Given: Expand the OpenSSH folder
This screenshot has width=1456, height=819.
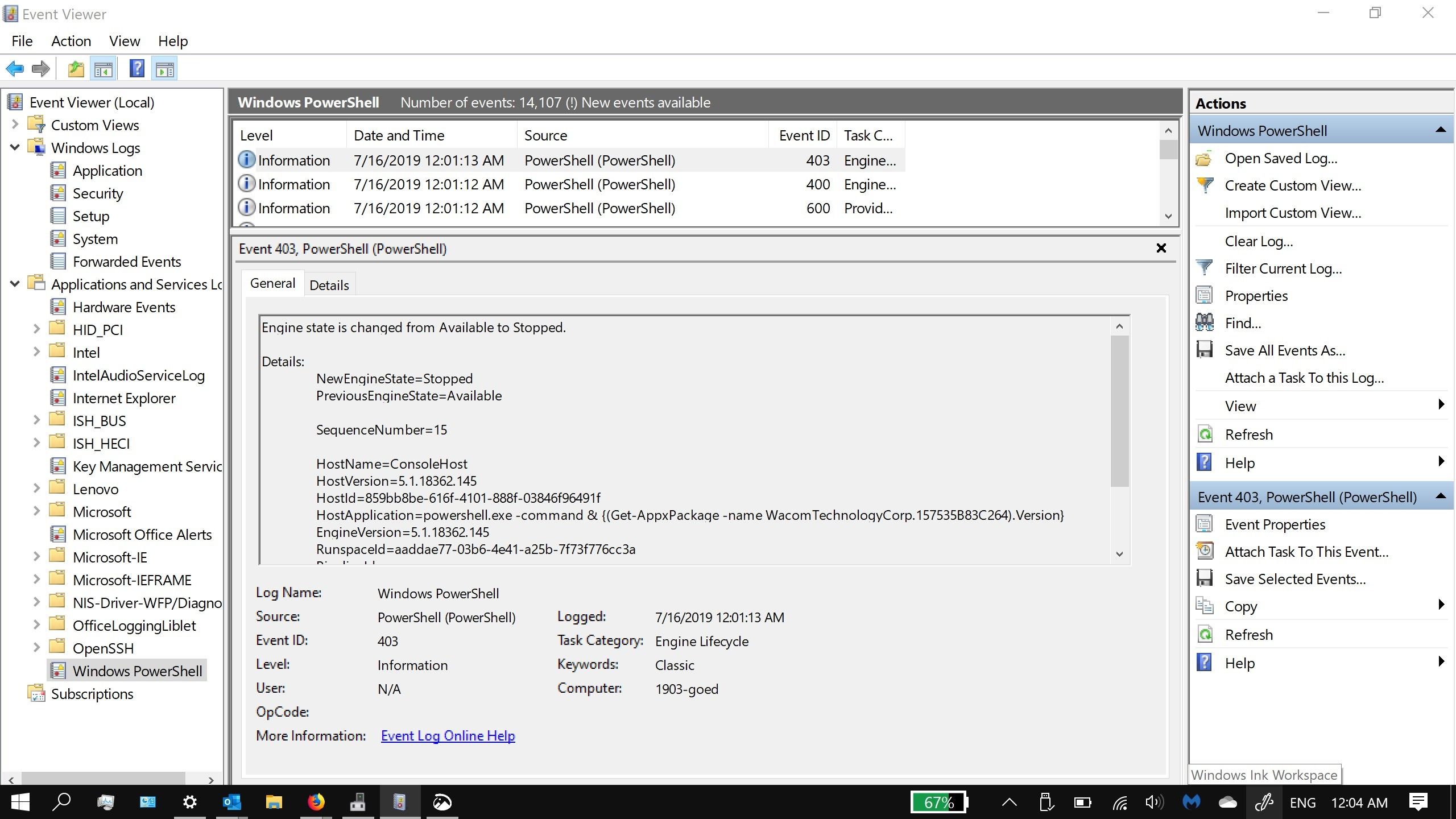Looking at the screenshot, I should coord(36,647).
